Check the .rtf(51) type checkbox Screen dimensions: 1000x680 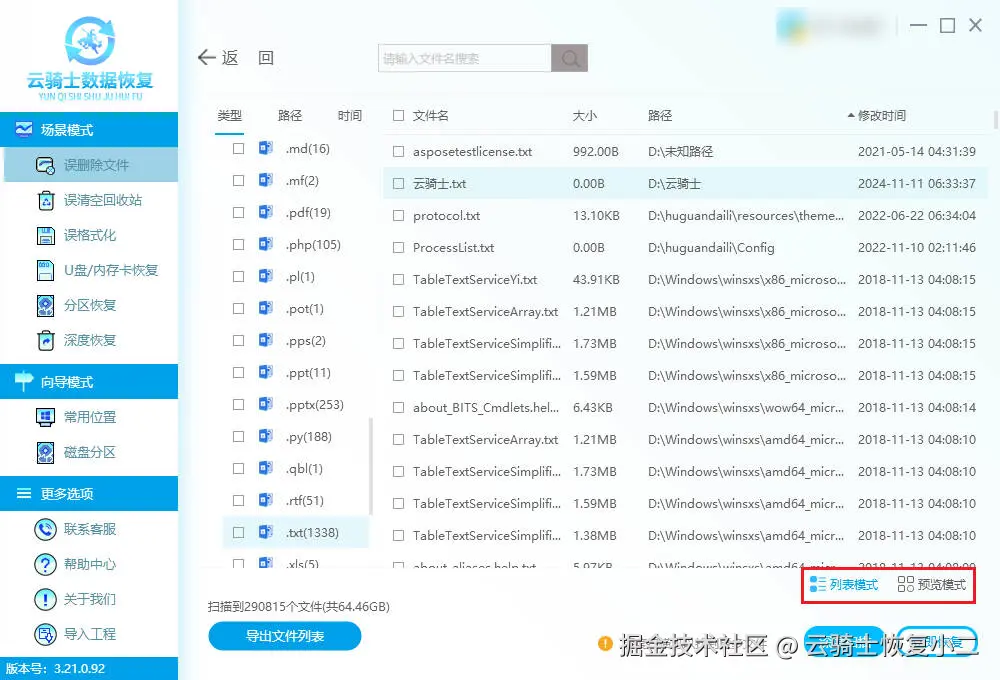pos(239,500)
